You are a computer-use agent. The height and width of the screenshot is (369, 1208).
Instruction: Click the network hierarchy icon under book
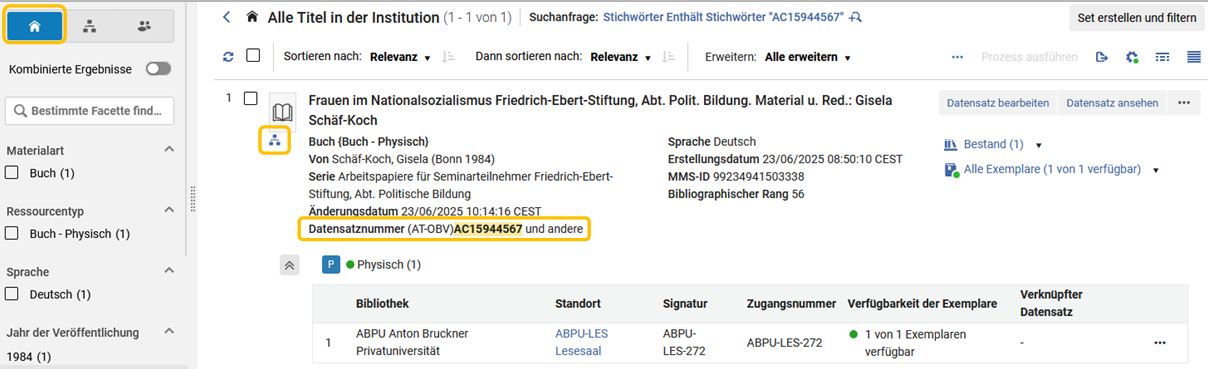point(275,141)
